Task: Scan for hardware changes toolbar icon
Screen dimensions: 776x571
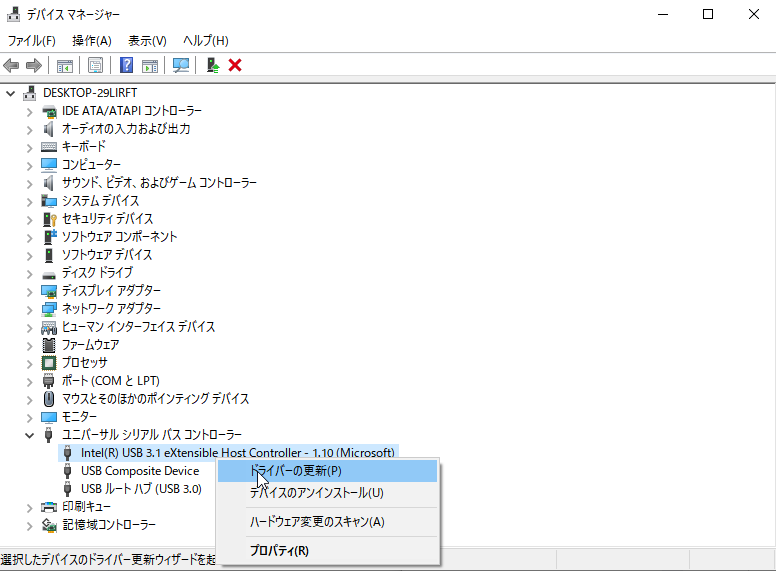Action: coord(181,65)
